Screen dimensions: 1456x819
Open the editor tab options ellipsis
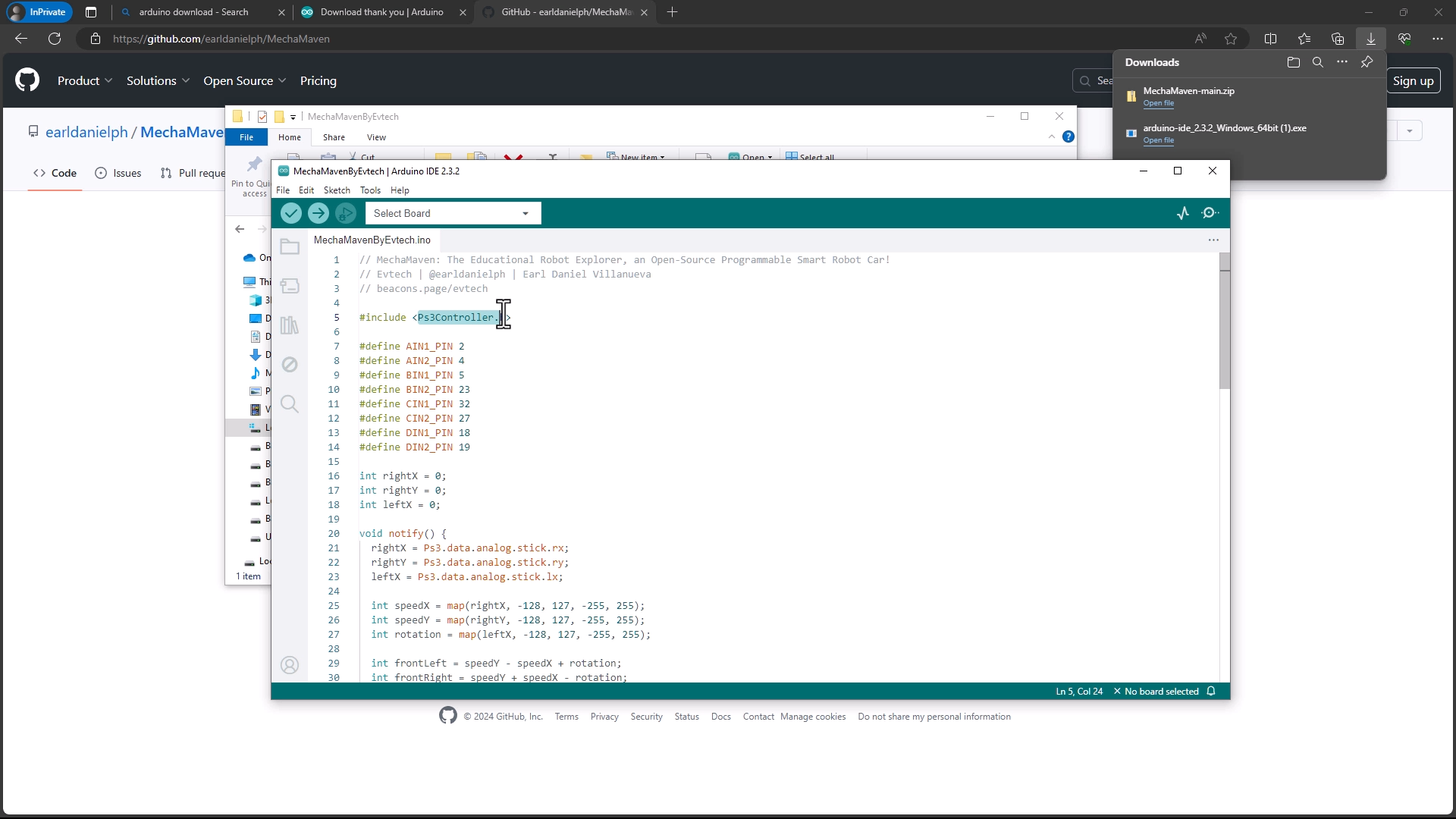1213,240
